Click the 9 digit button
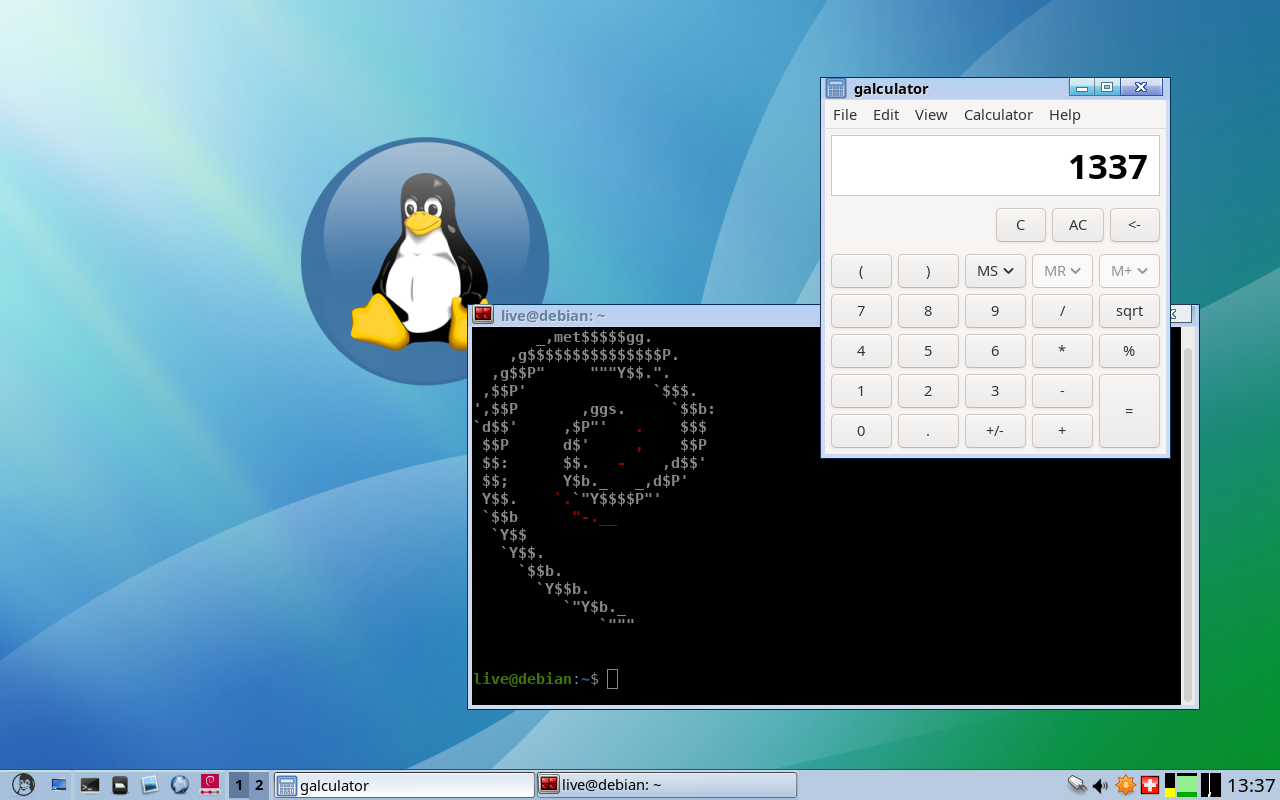This screenshot has width=1280, height=800. [x=995, y=311]
